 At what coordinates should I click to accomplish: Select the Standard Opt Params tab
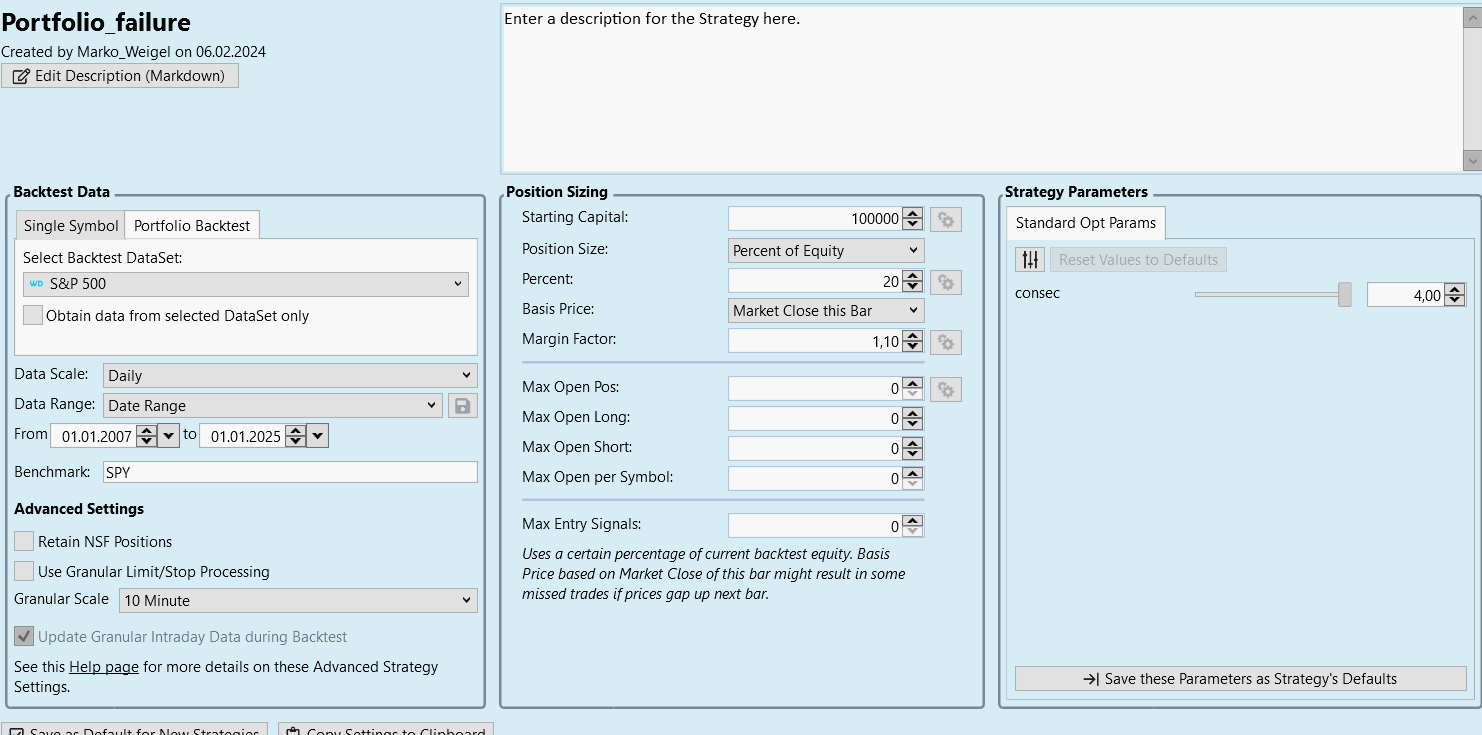1085,223
